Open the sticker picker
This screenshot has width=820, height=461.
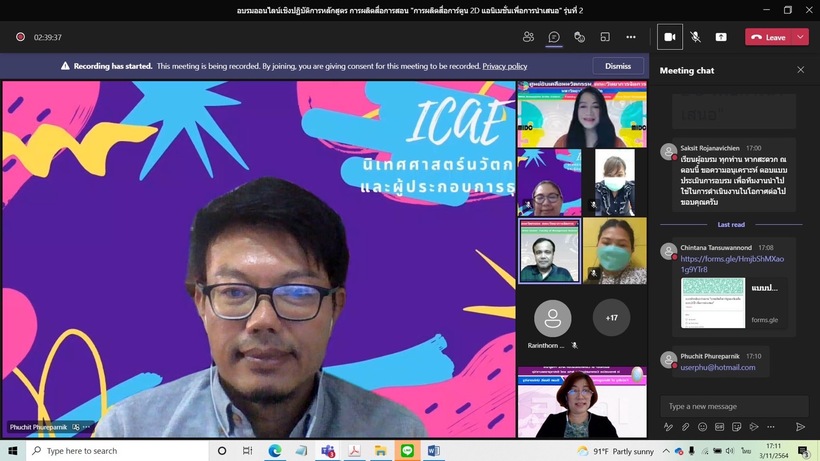click(736, 427)
